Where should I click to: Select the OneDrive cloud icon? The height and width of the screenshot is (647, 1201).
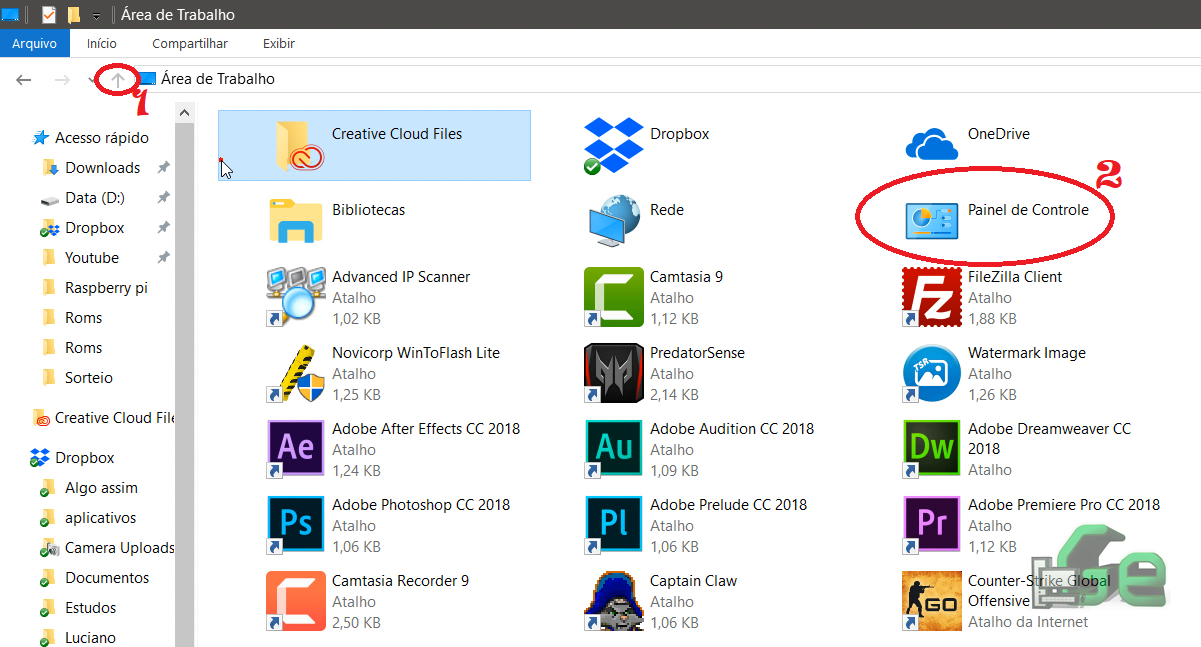tap(932, 145)
